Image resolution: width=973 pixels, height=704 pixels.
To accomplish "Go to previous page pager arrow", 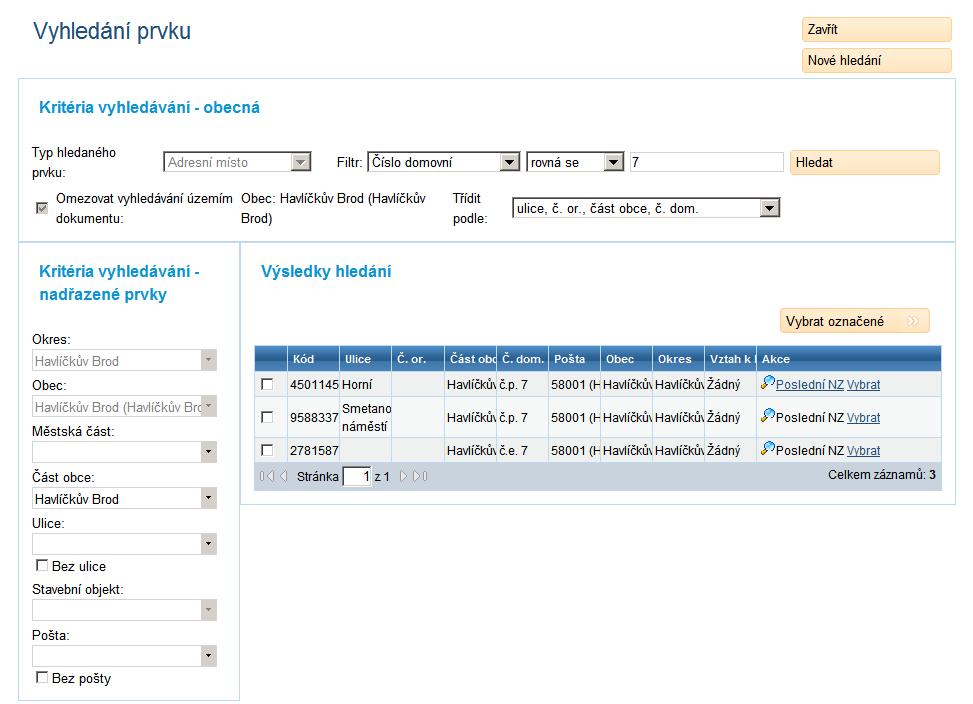I will click(284, 476).
